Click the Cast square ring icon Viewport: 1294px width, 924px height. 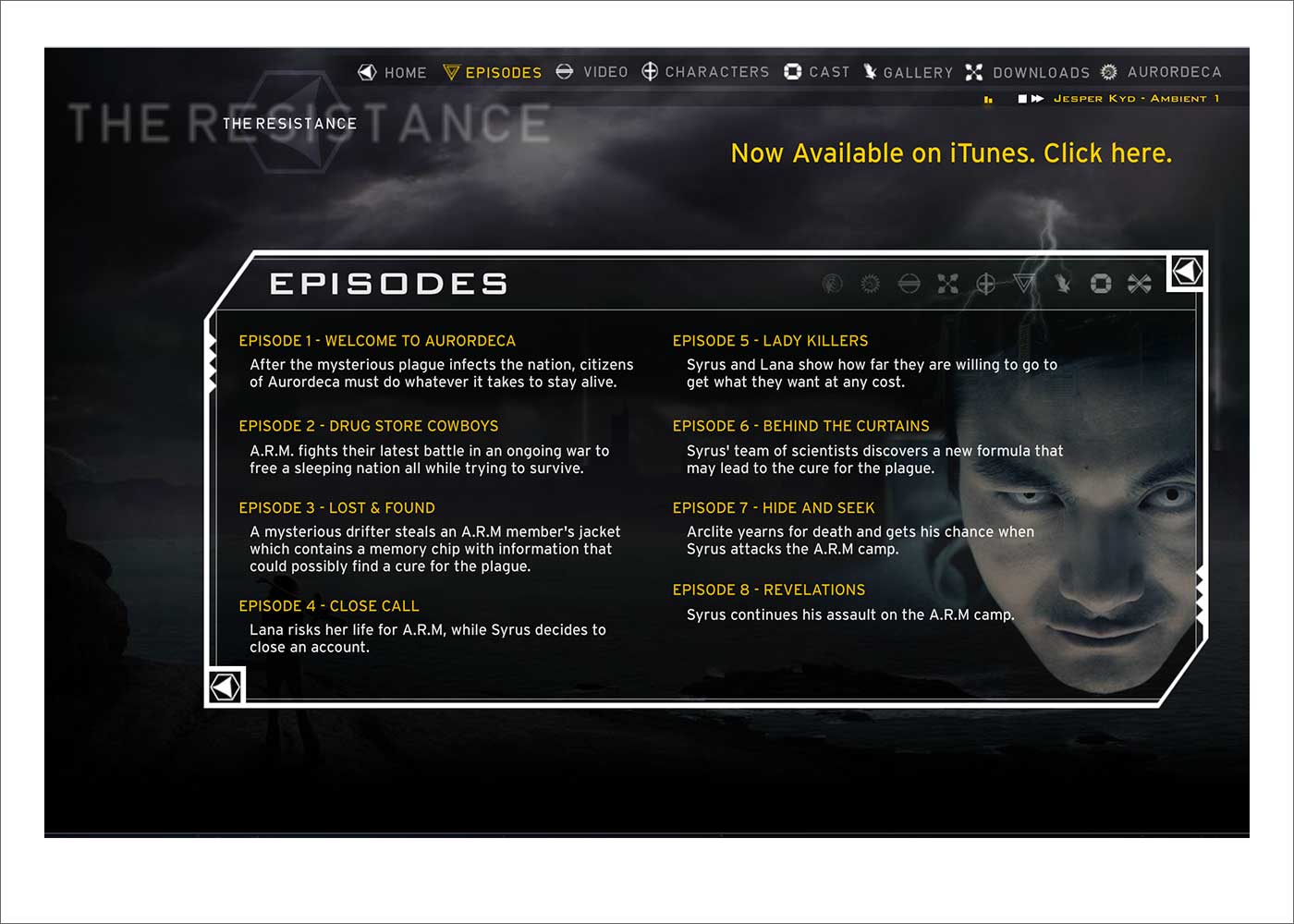tap(792, 72)
